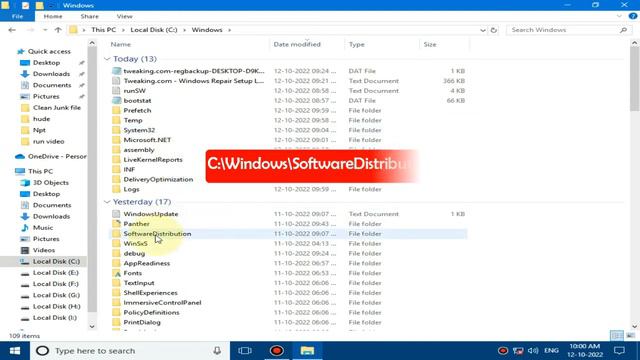Go back with the Back arrow

[12, 30]
